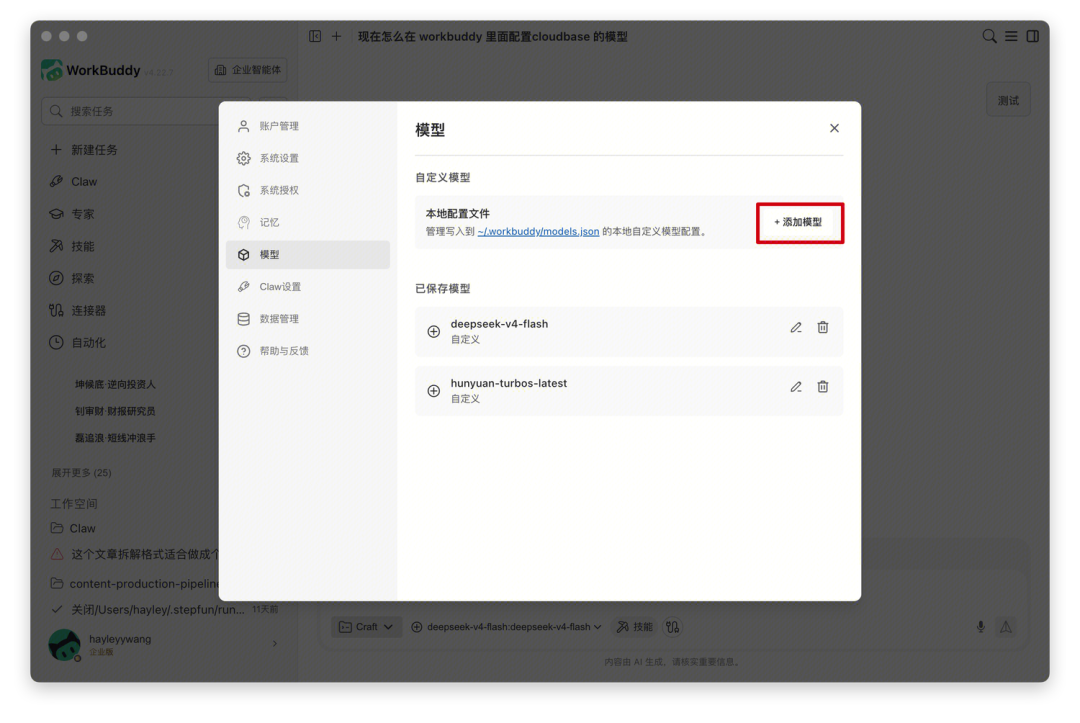Open Claw in the main sidebar
Image resolution: width=1080 pixels, height=723 pixels.
pyautogui.click(x=73, y=182)
